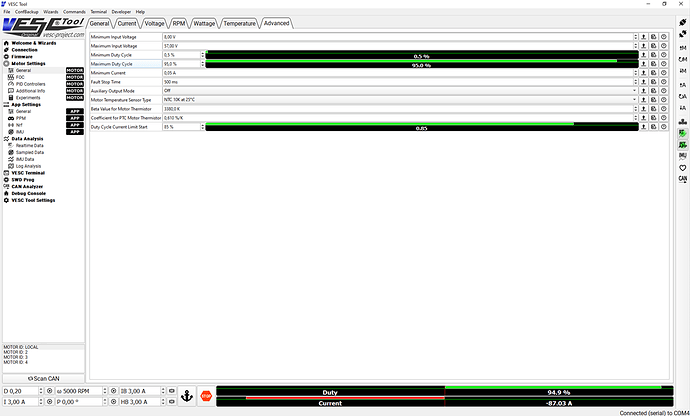Viewport: 690px width, 416px height.
Task: Click stepper arrows of Maximum Input Voltage
Action: point(635,46)
